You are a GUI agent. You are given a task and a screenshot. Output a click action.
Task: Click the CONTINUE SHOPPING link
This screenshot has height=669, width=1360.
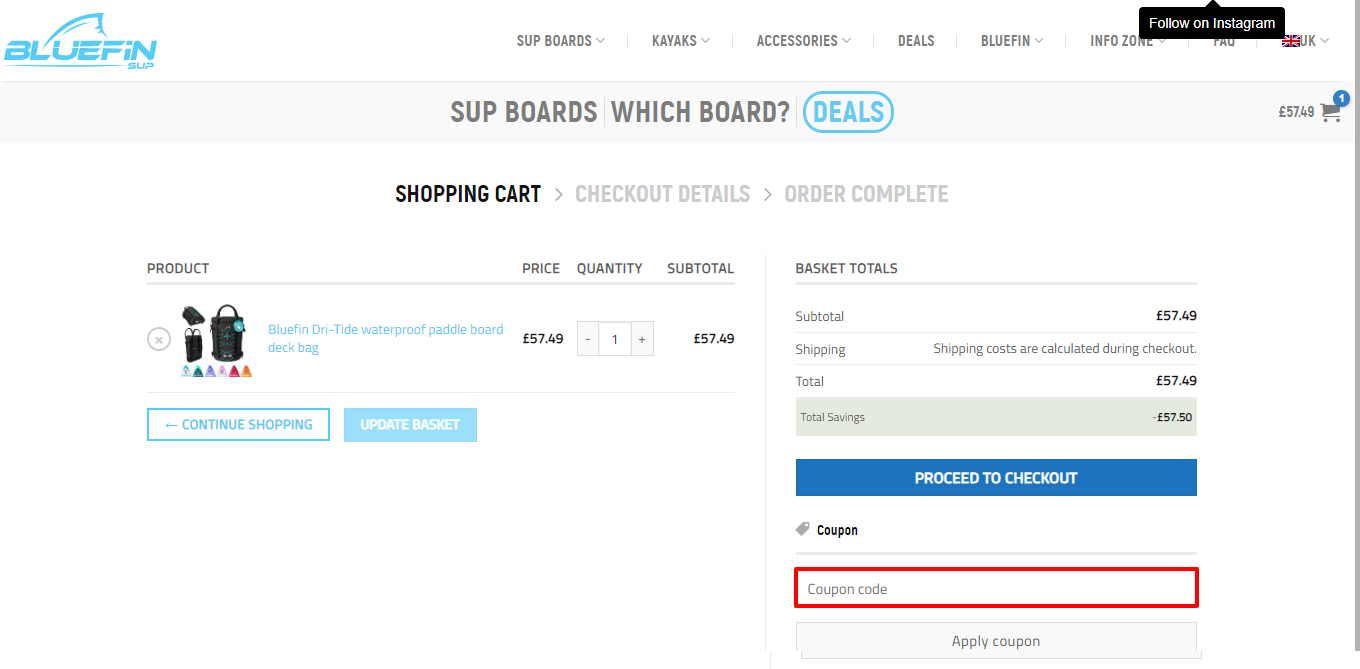pos(238,424)
